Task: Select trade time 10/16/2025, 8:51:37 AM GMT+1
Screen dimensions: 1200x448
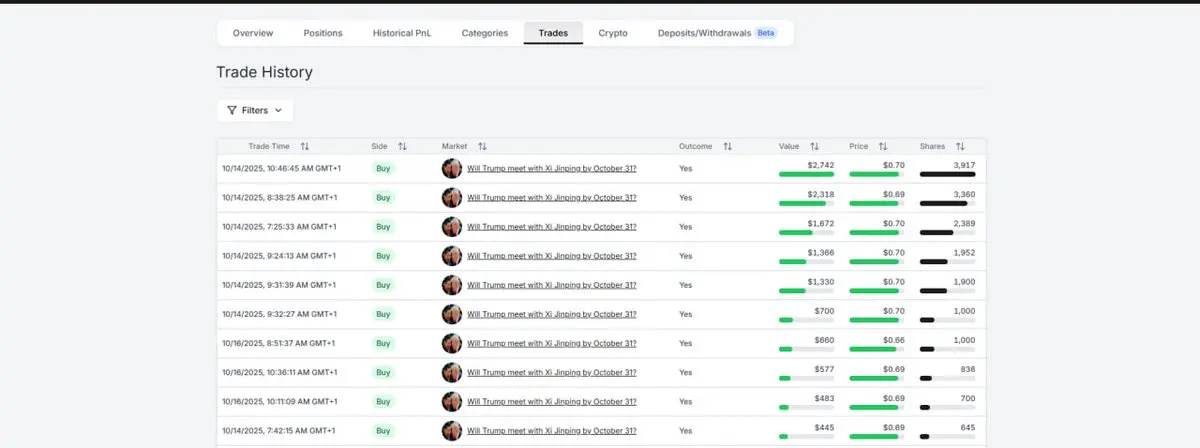Action: pyautogui.click(x=279, y=343)
